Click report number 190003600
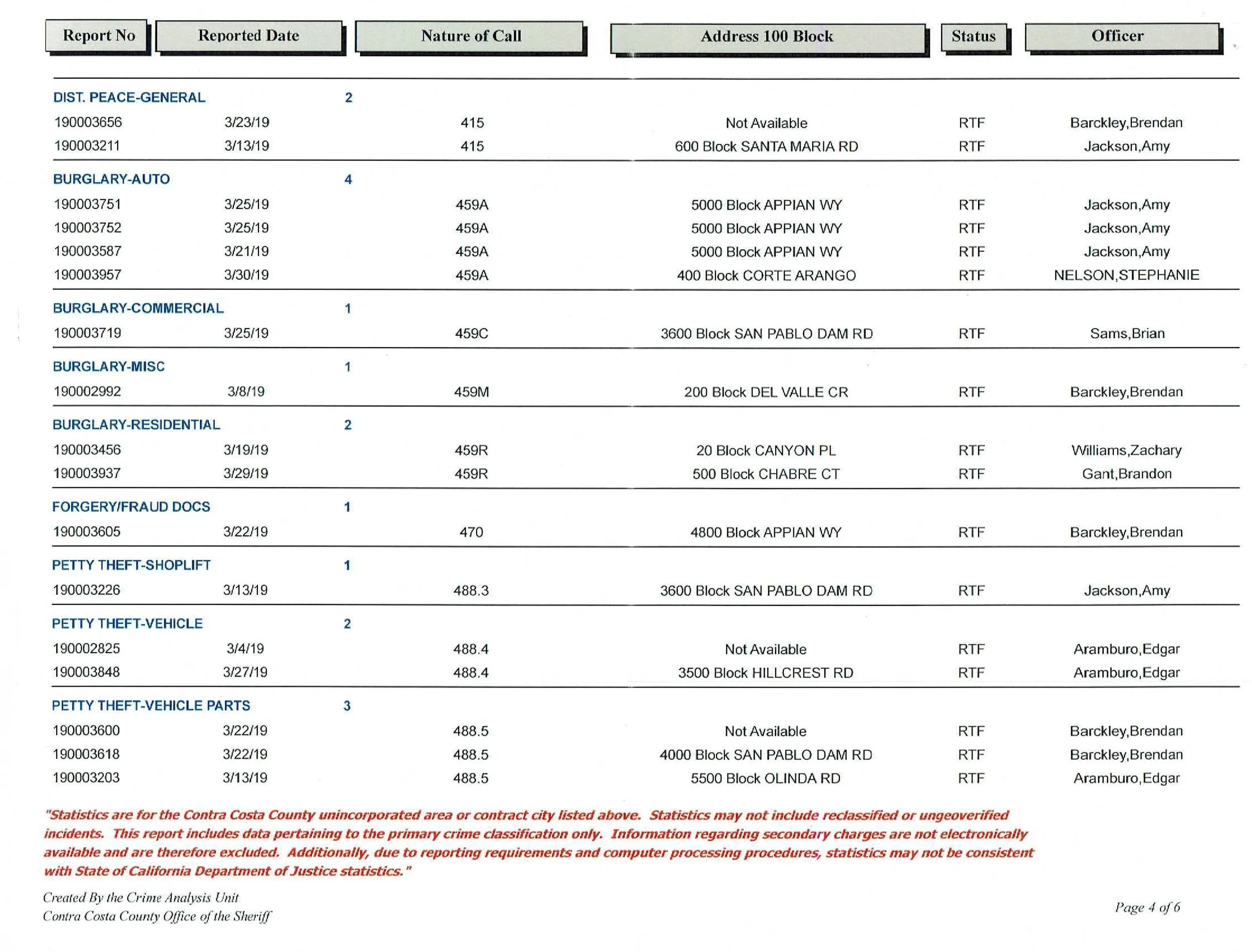The height and width of the screenshot is (952, 1252). [86, 731]
